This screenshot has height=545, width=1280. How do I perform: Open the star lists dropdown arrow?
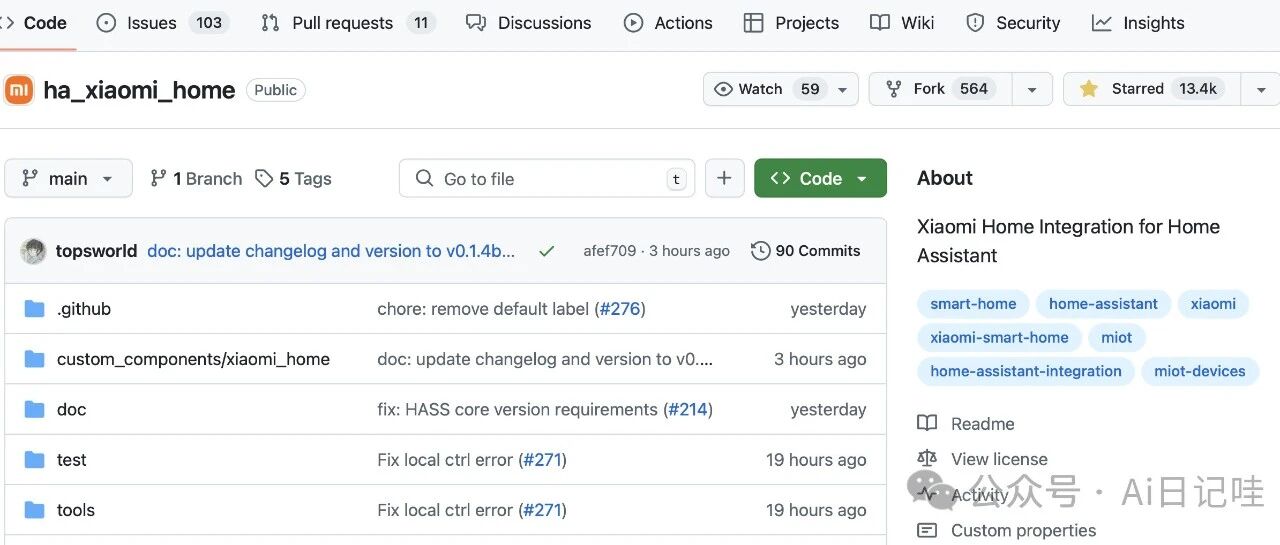1260,89
